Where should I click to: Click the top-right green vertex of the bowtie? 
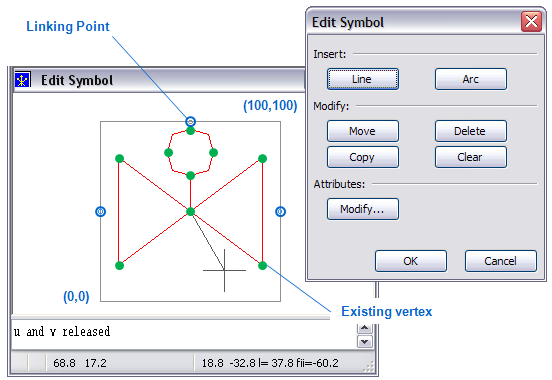tap(262, 158)
